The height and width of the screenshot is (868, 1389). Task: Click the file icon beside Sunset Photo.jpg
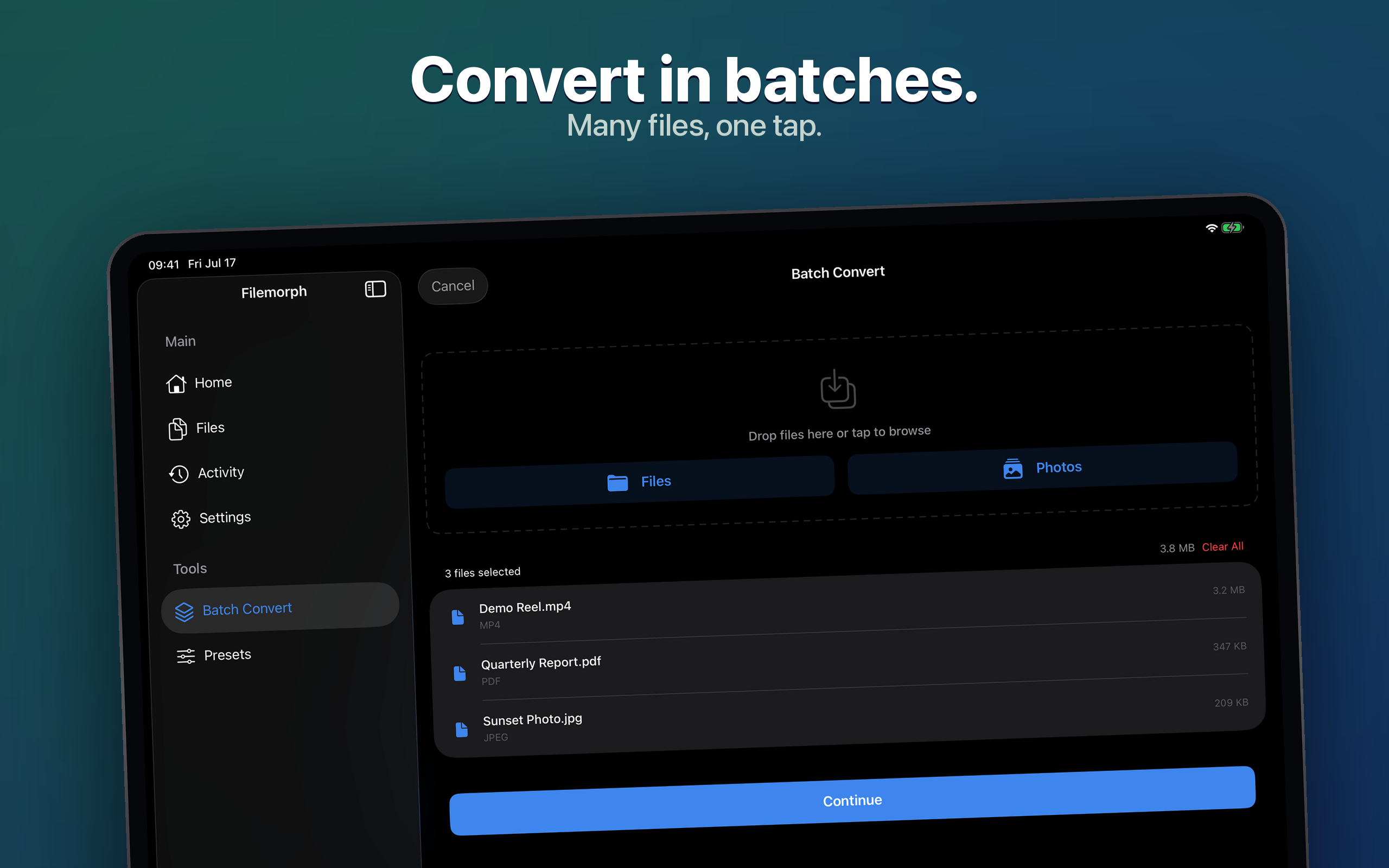pos(462,730)
